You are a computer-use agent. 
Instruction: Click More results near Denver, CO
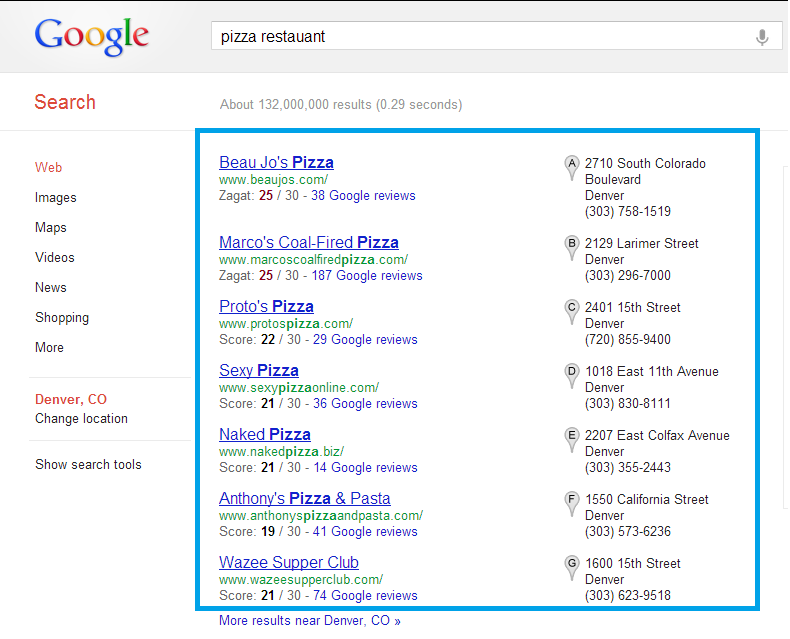pyautogui.click(x=309, y=620)
